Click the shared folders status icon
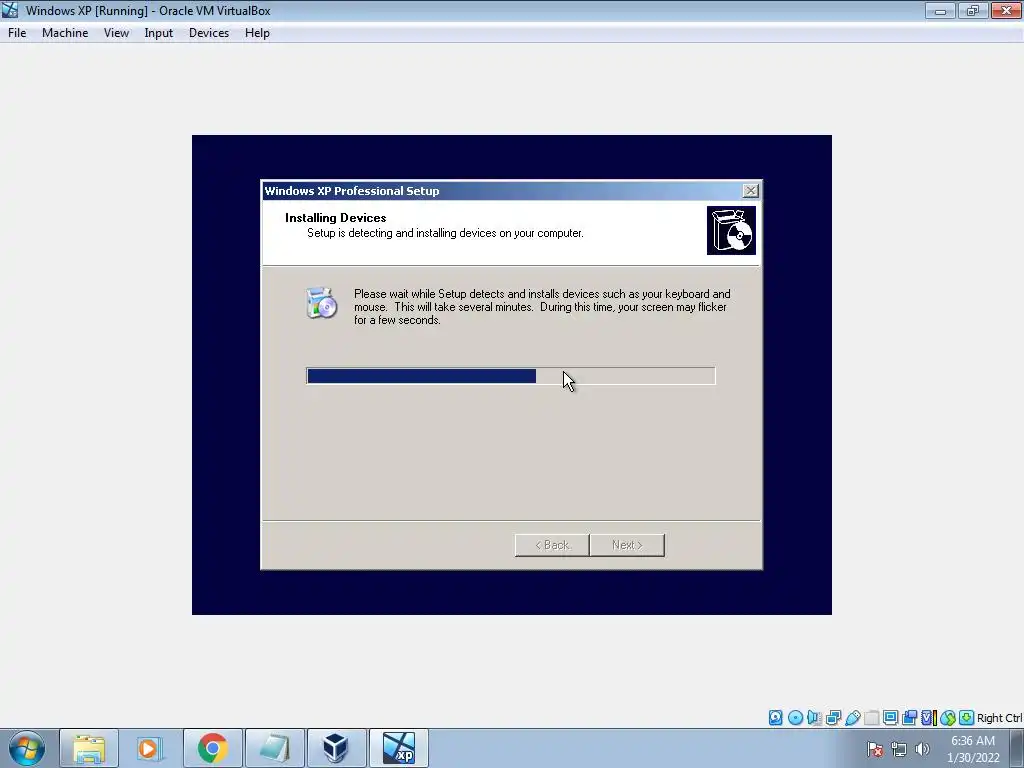The width and height of the screenshot is (1024, 768). [x=872, y=718]
